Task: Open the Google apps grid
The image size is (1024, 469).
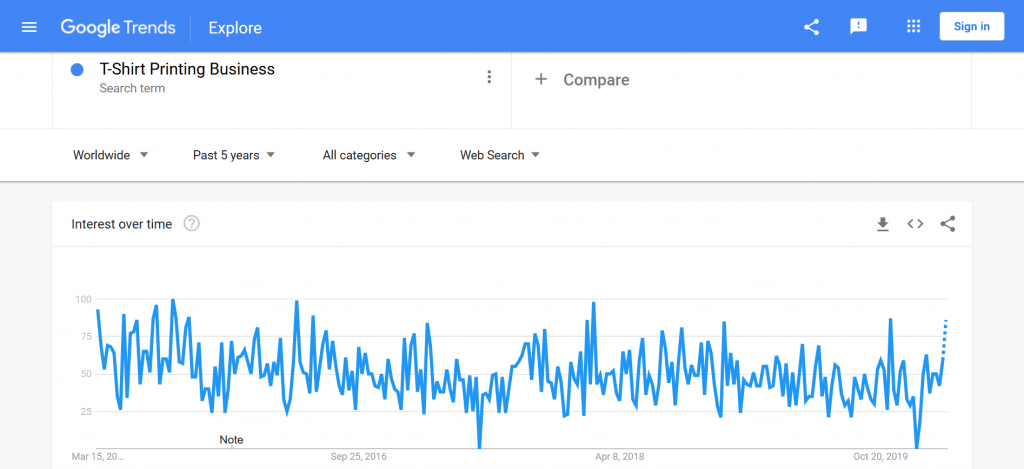Action: (914, 27)
